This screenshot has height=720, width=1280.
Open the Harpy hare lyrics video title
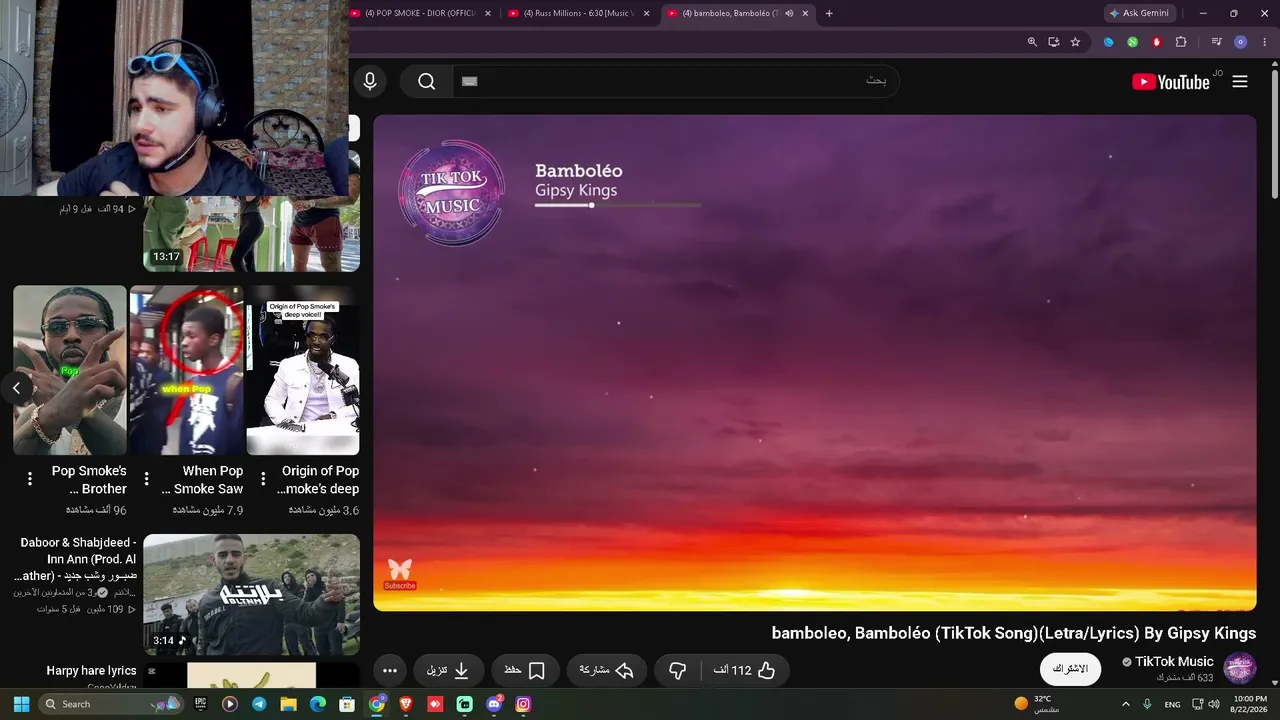[x=91, y=671]
